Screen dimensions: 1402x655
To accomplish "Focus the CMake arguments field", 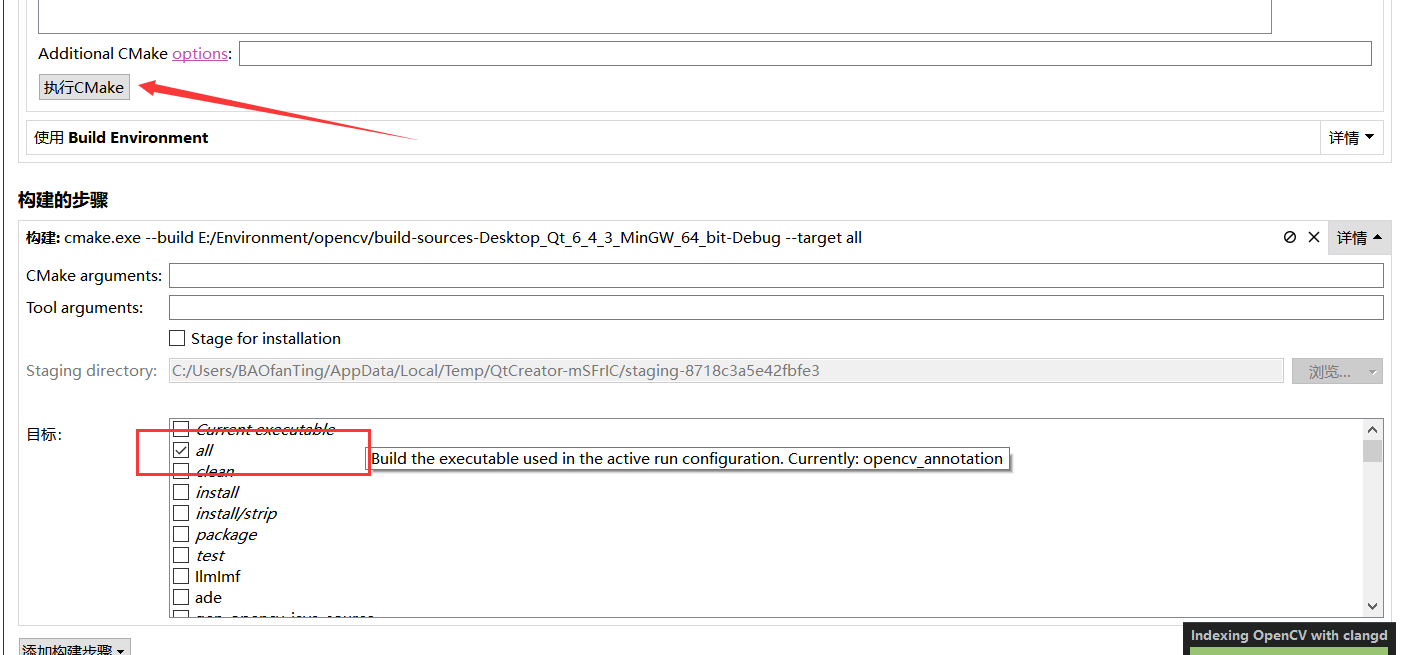I will (776, 276).
